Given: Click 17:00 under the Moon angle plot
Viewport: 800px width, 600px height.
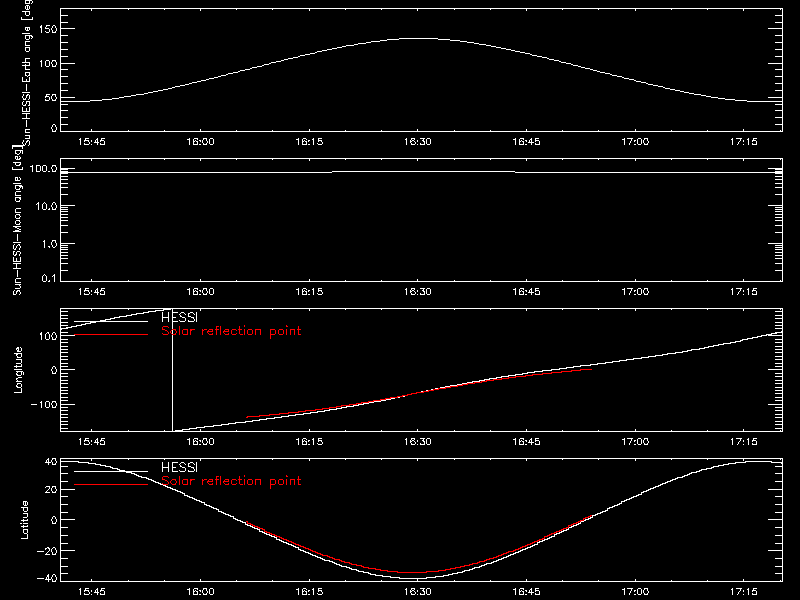Looking at the screenshot, I should click(x=635, y=292).
